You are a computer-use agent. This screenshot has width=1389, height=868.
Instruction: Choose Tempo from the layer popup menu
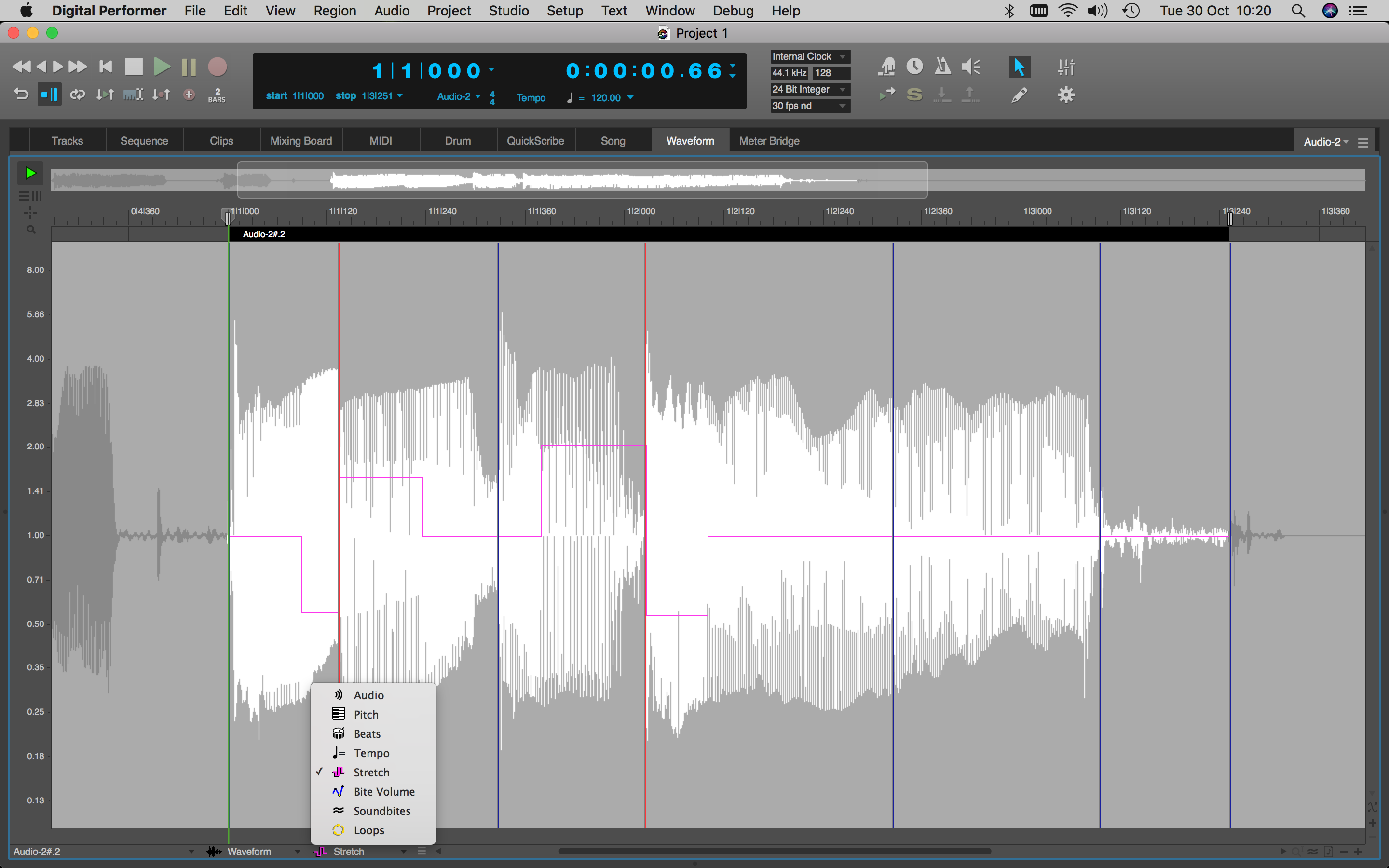point(373,753)
